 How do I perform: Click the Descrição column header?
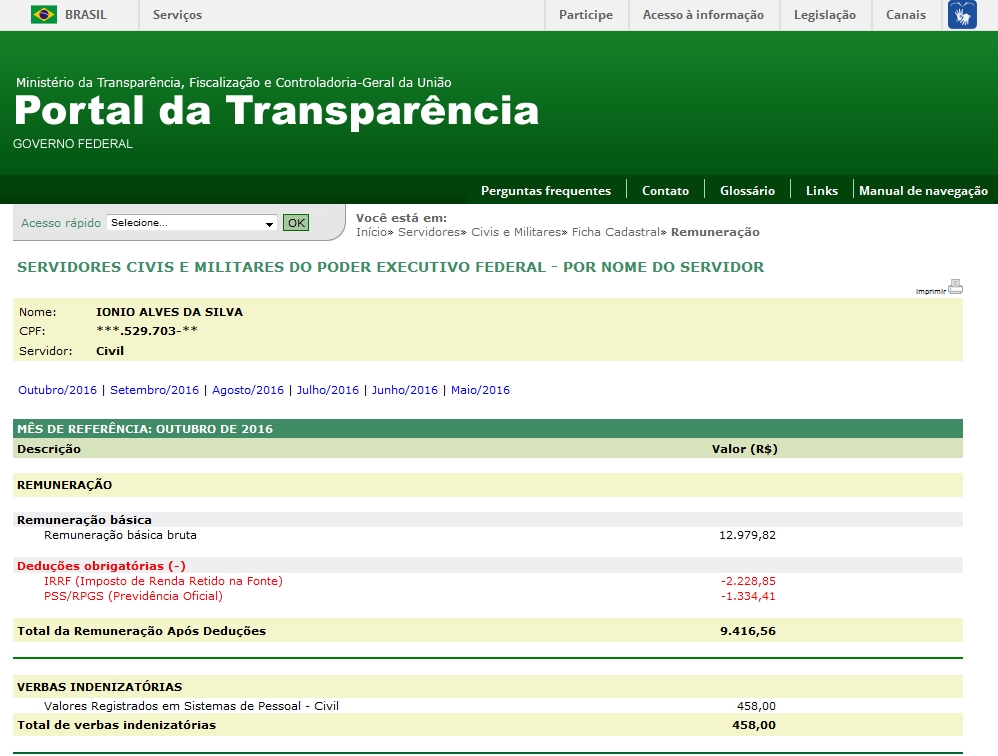pyautogui.click(x=49, y=449)
